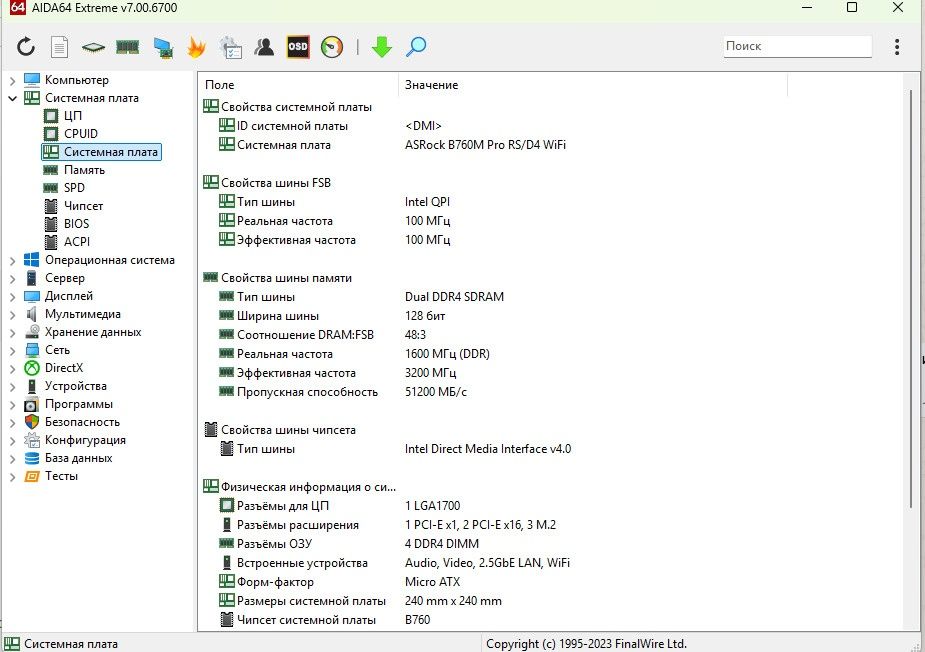Collapse the Системная плата tree node
The width and height of the screenshot is (925, 652).
[12, 99]
